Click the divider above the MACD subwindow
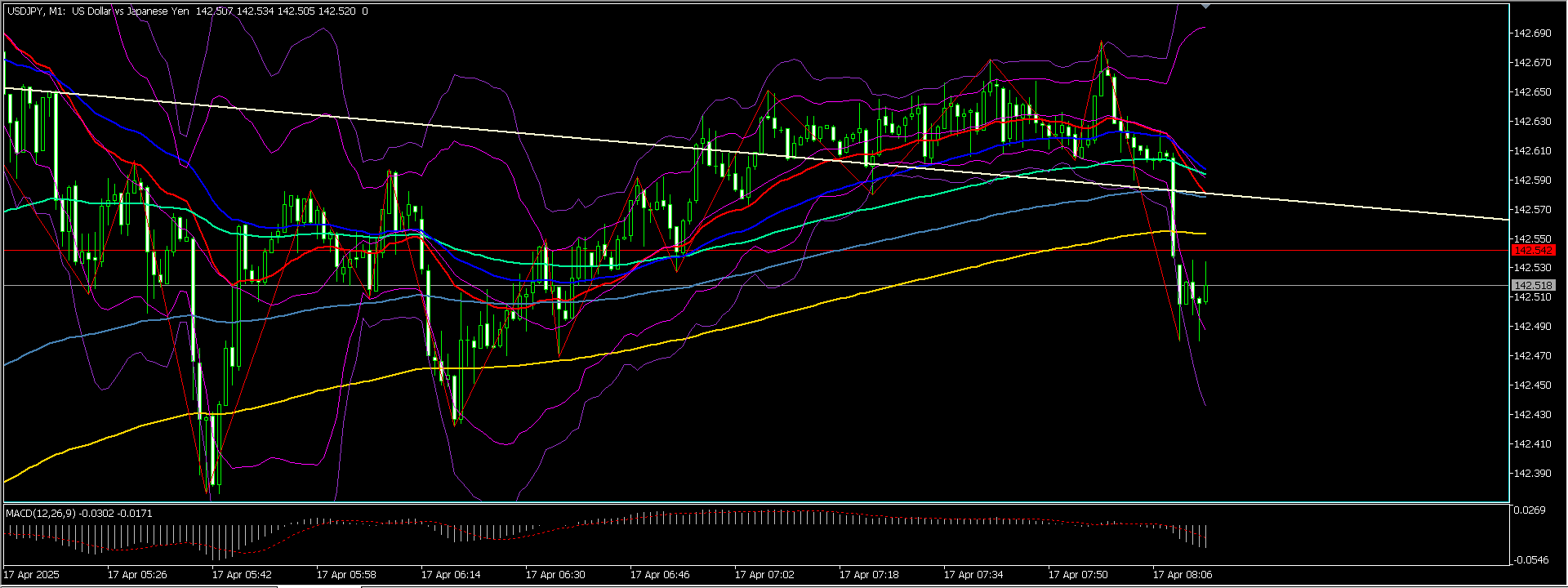 coord(735,503)
